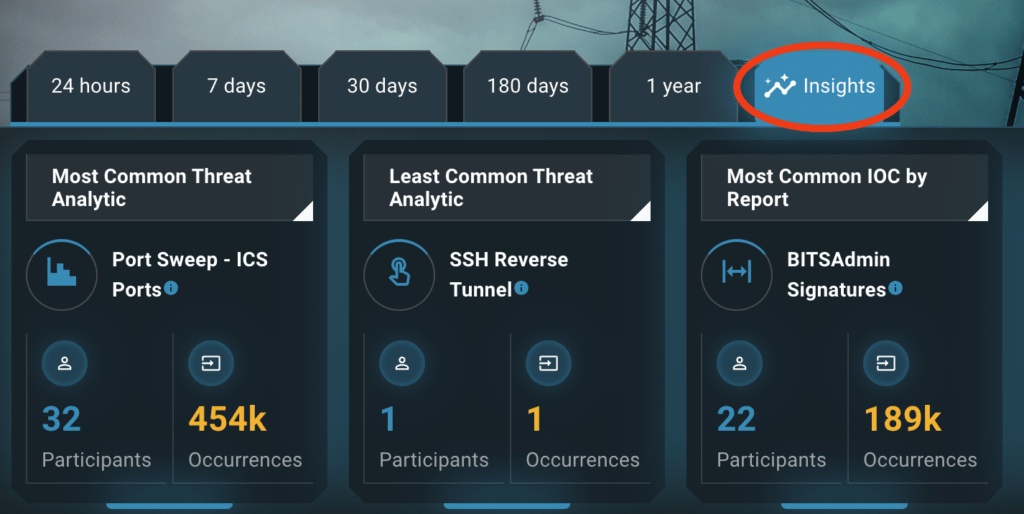Open the Port Sweep - ICS Ports analytic

point(189,274)
